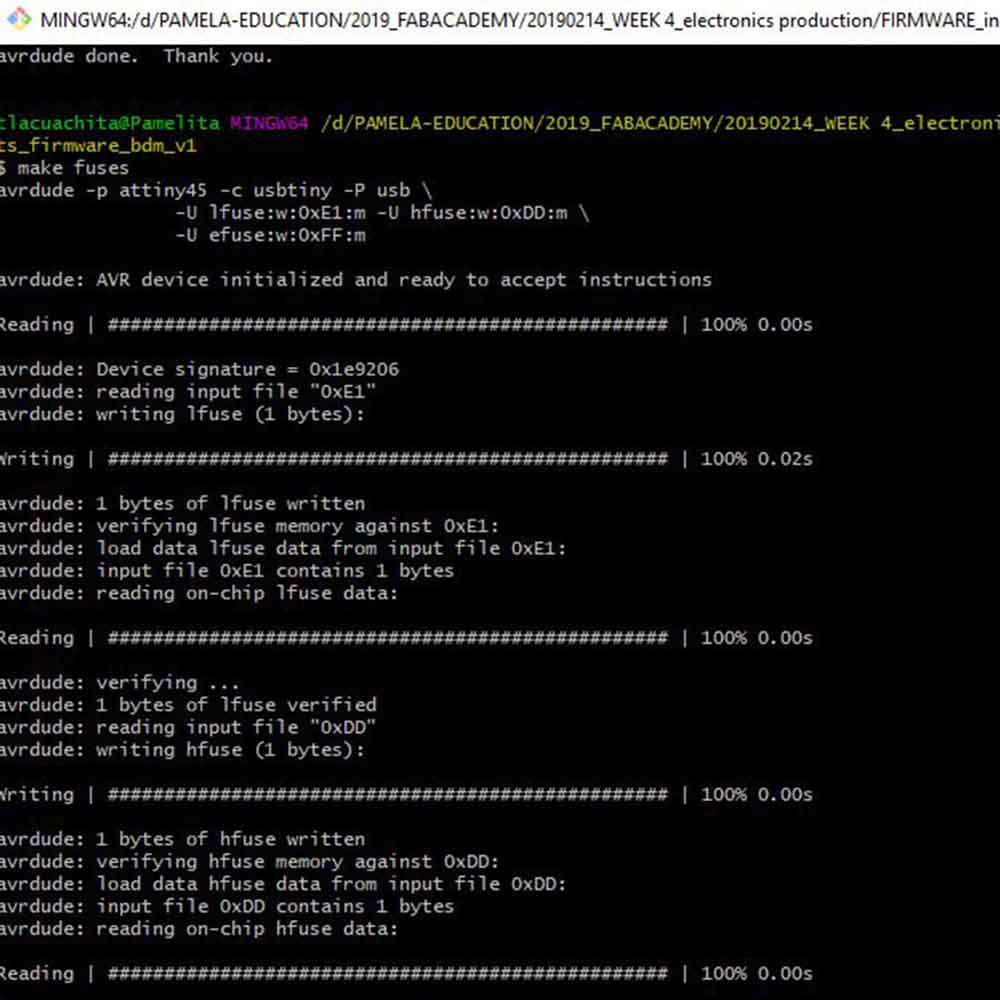Click the 'make fuses' command line
Screen dimensions: 1000x1000
click(64, 168)
